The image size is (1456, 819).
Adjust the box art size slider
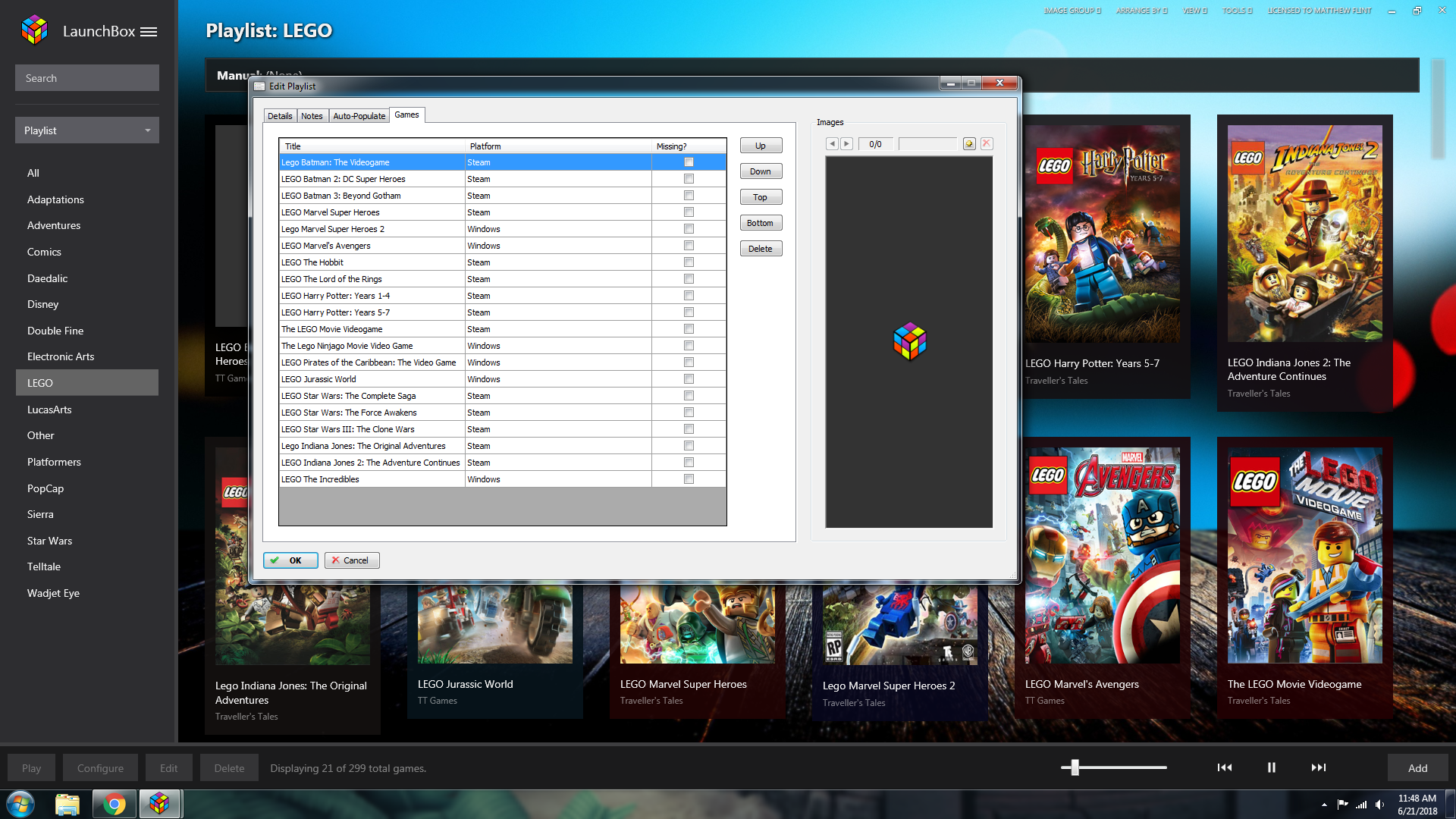(x=1075, y=767)
